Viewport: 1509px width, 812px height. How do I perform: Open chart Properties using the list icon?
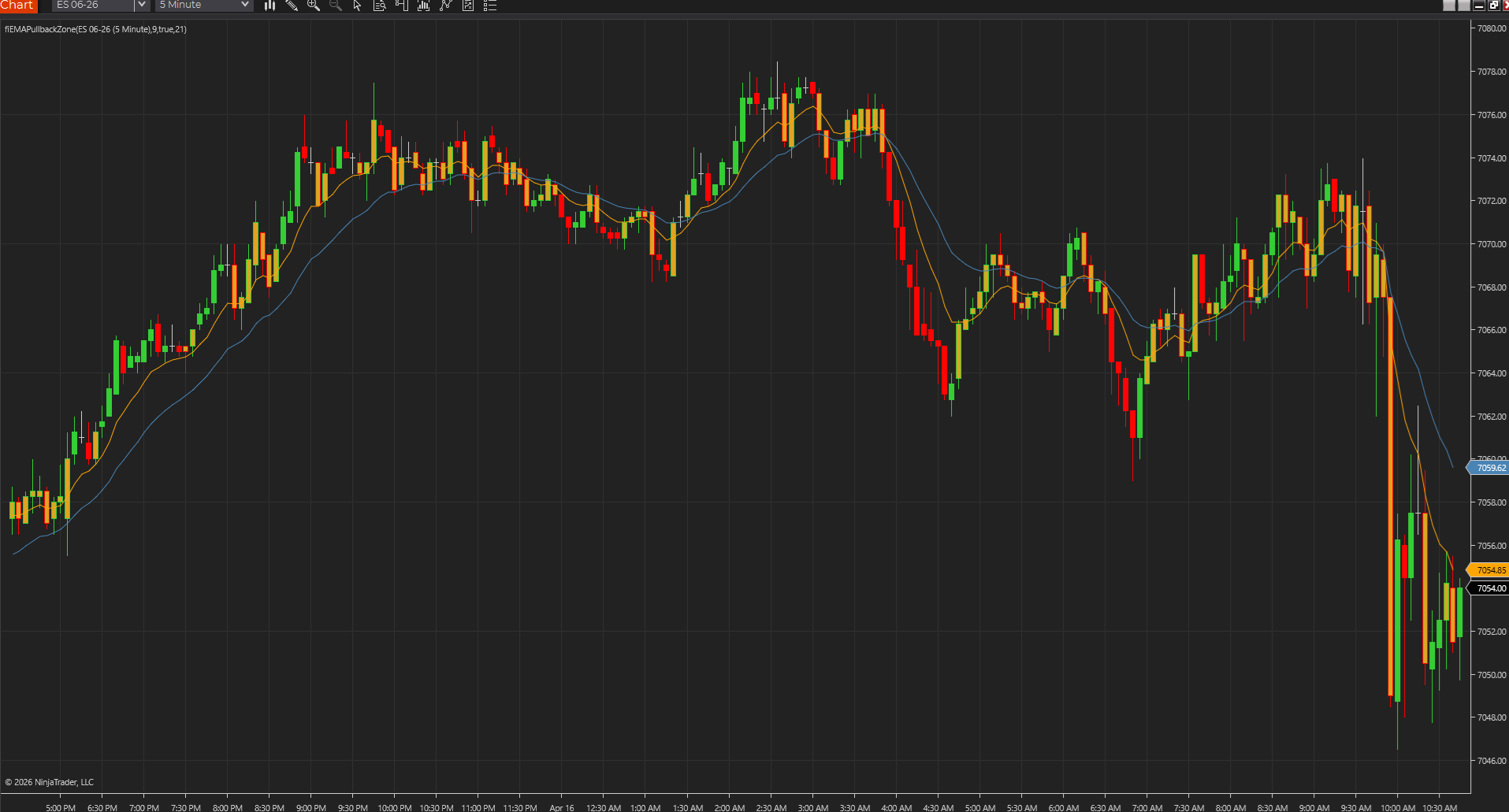pos(489,6)
